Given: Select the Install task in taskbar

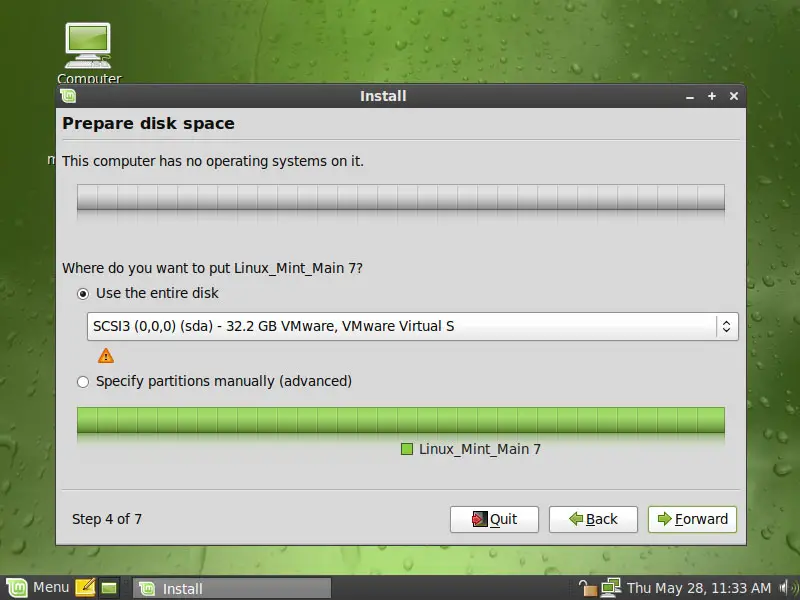Looking at the screenshot, I should tap(232, 588).
